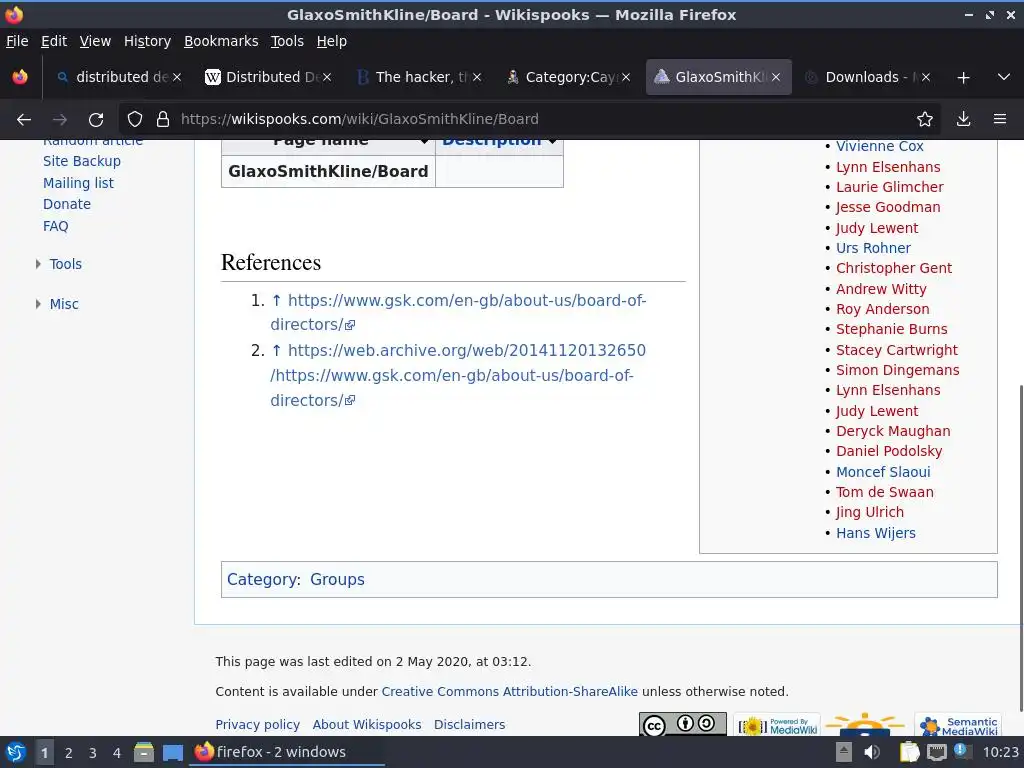The width and height of the screenshot is (1024, 768).
Task: Open the desktop start menu icon
Action: [15, 752]
